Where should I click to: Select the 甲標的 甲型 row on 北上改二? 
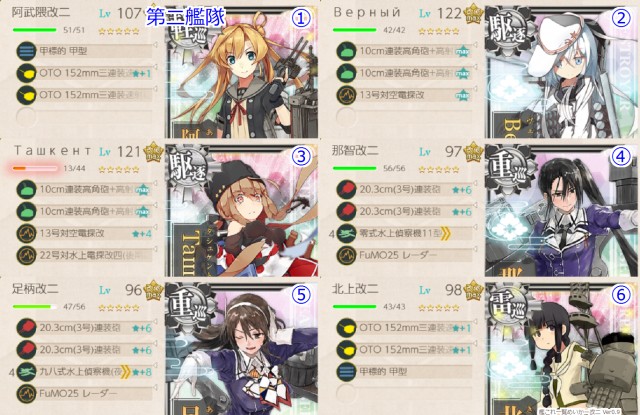coord(404,372)
